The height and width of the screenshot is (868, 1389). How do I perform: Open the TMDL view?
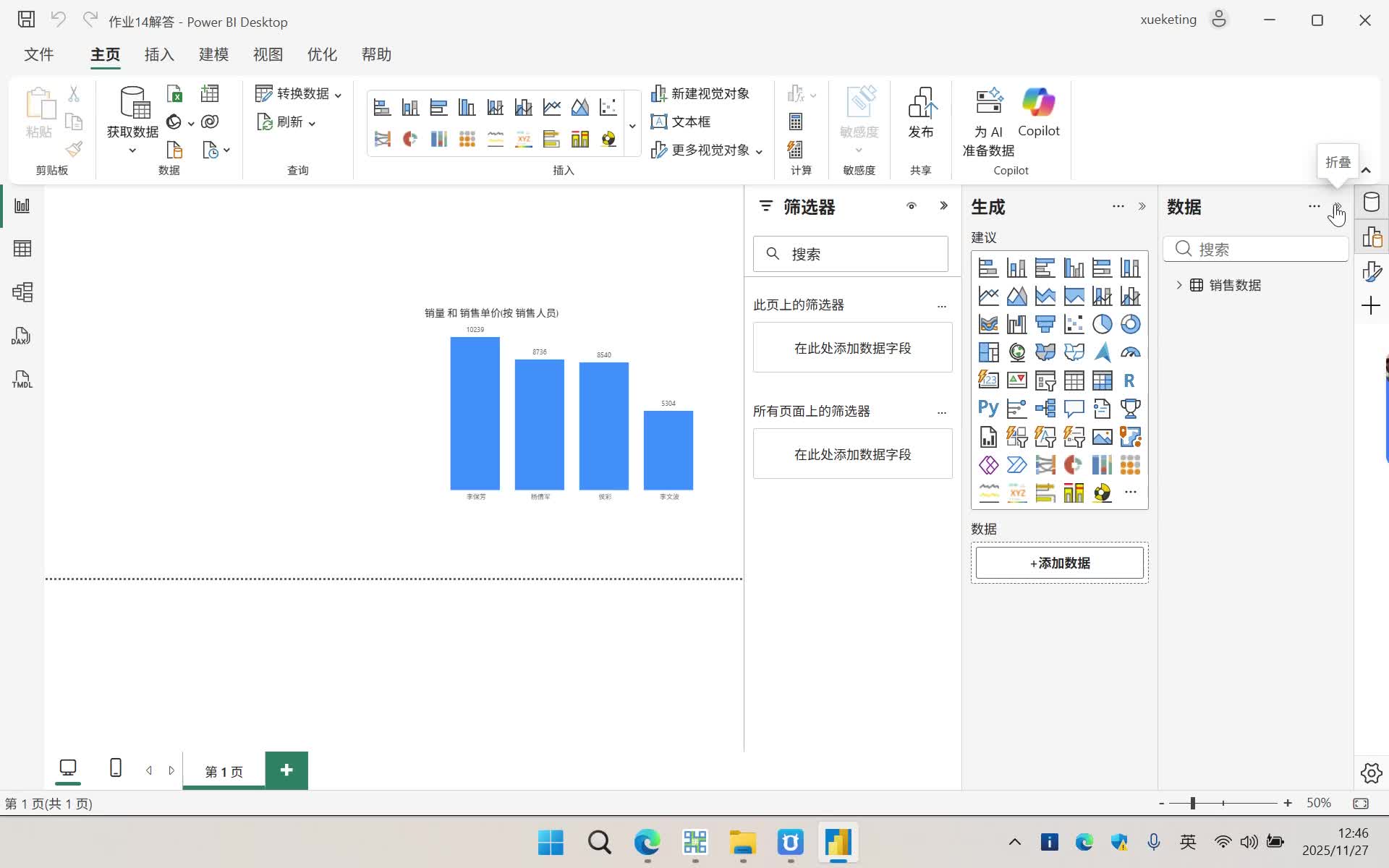[22, 379]
